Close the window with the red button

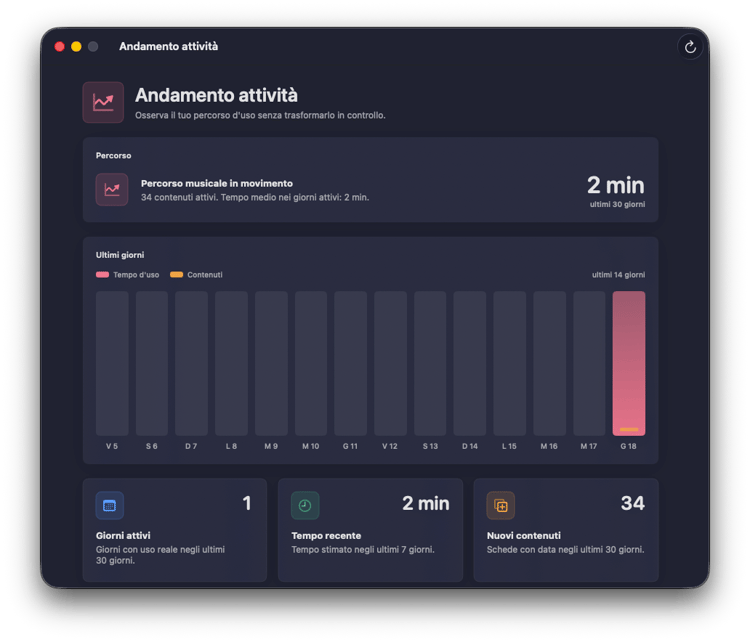59,46
